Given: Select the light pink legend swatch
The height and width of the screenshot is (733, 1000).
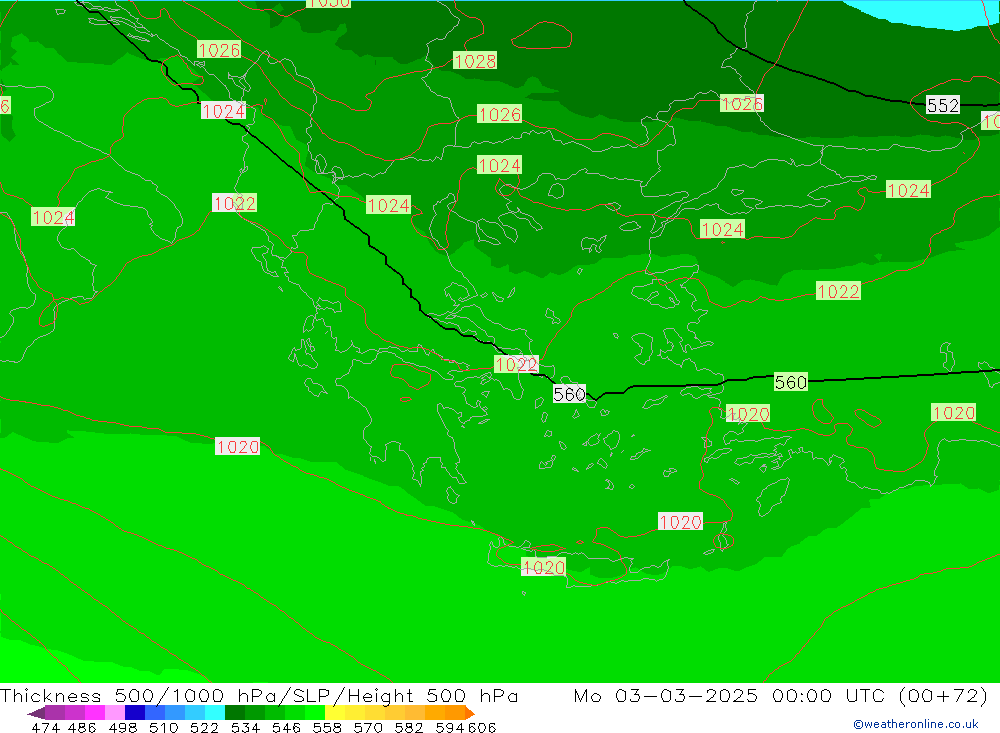Looking at the screenshot, I should tap(115, 713).
